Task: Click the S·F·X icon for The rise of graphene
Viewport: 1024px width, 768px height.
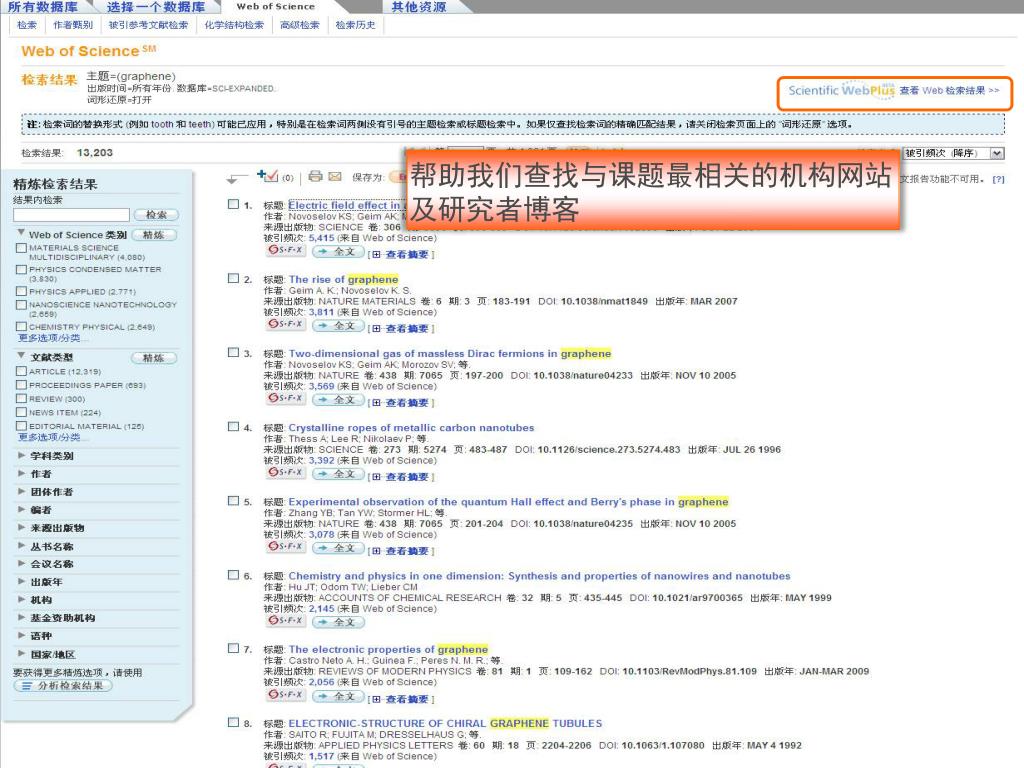Action: point(285,324)
